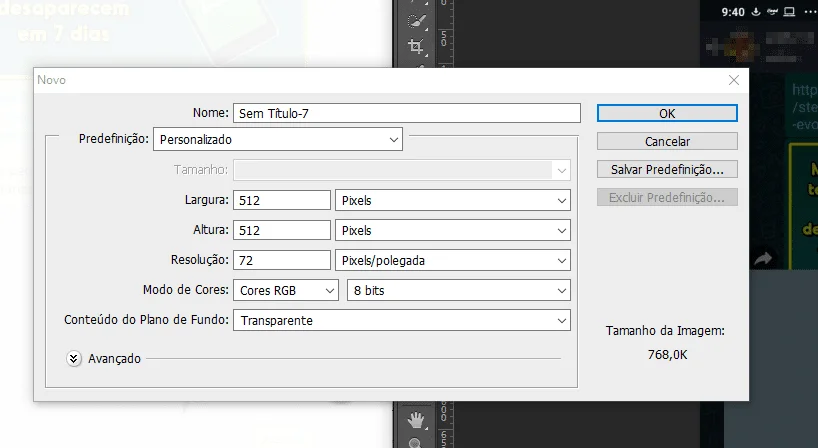Select the Crop tool in Photoshop toolbar
This screenshot has width=818, height=448.
coord(416,46)
